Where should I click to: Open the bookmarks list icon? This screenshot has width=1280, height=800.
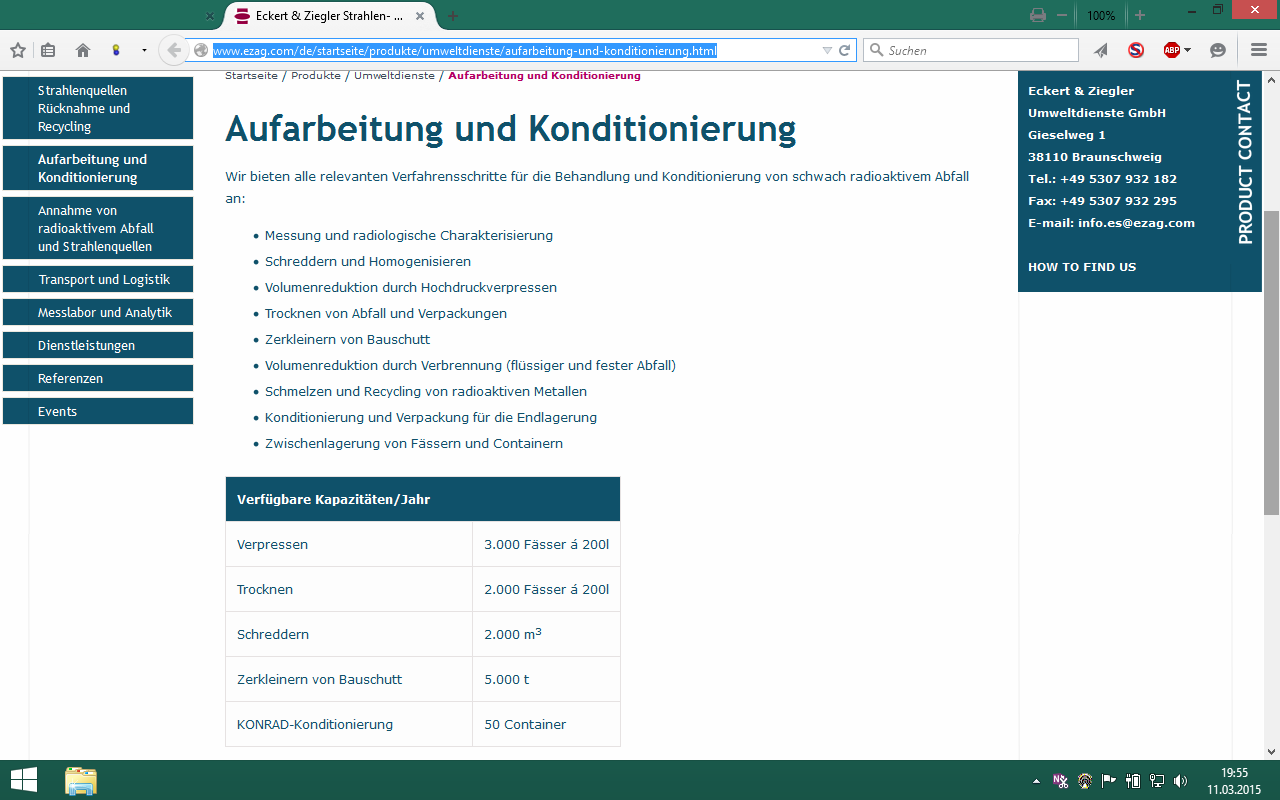point(48,50)
